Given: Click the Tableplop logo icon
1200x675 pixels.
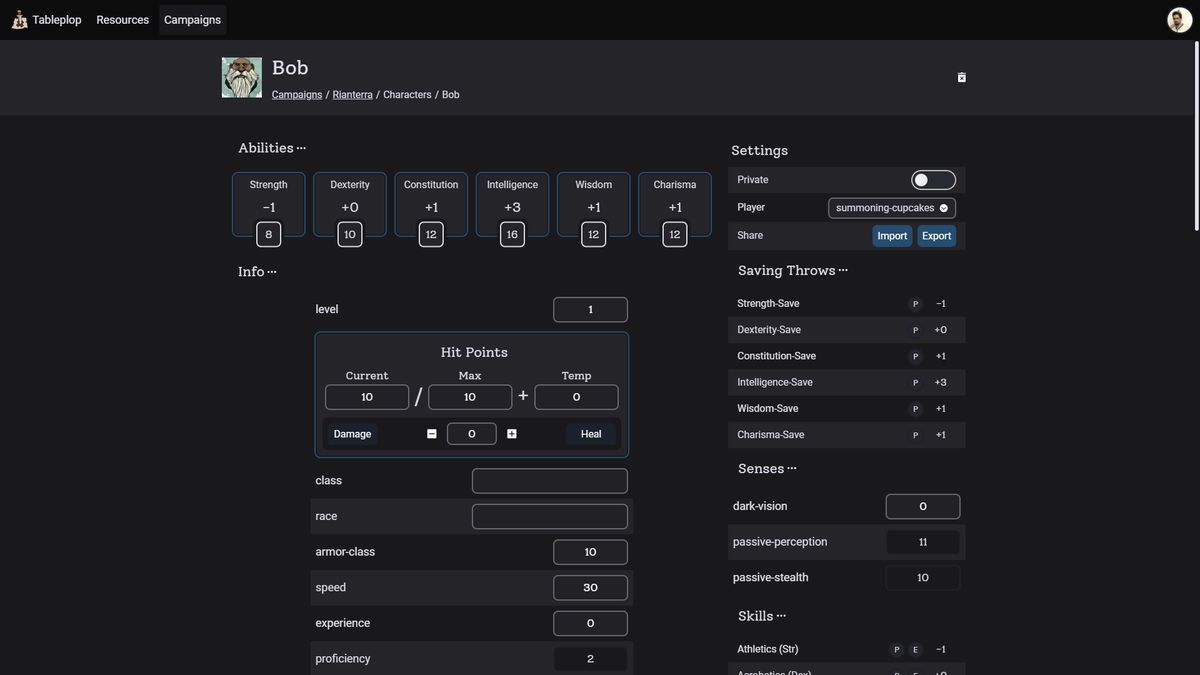Looking at the screenshot, I should coord(19,20).
